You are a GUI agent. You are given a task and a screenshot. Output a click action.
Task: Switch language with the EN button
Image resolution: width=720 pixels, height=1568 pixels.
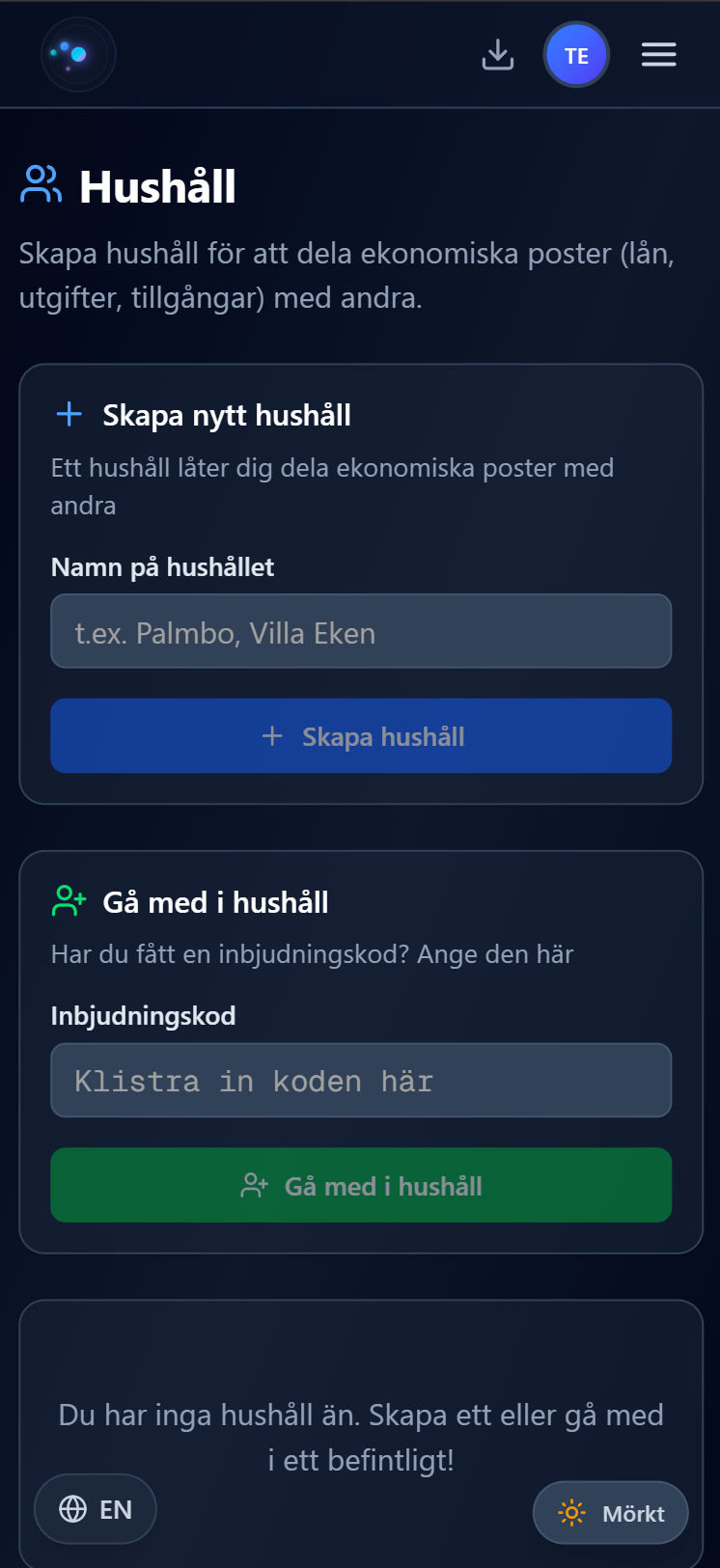[x=96, y=1509]
